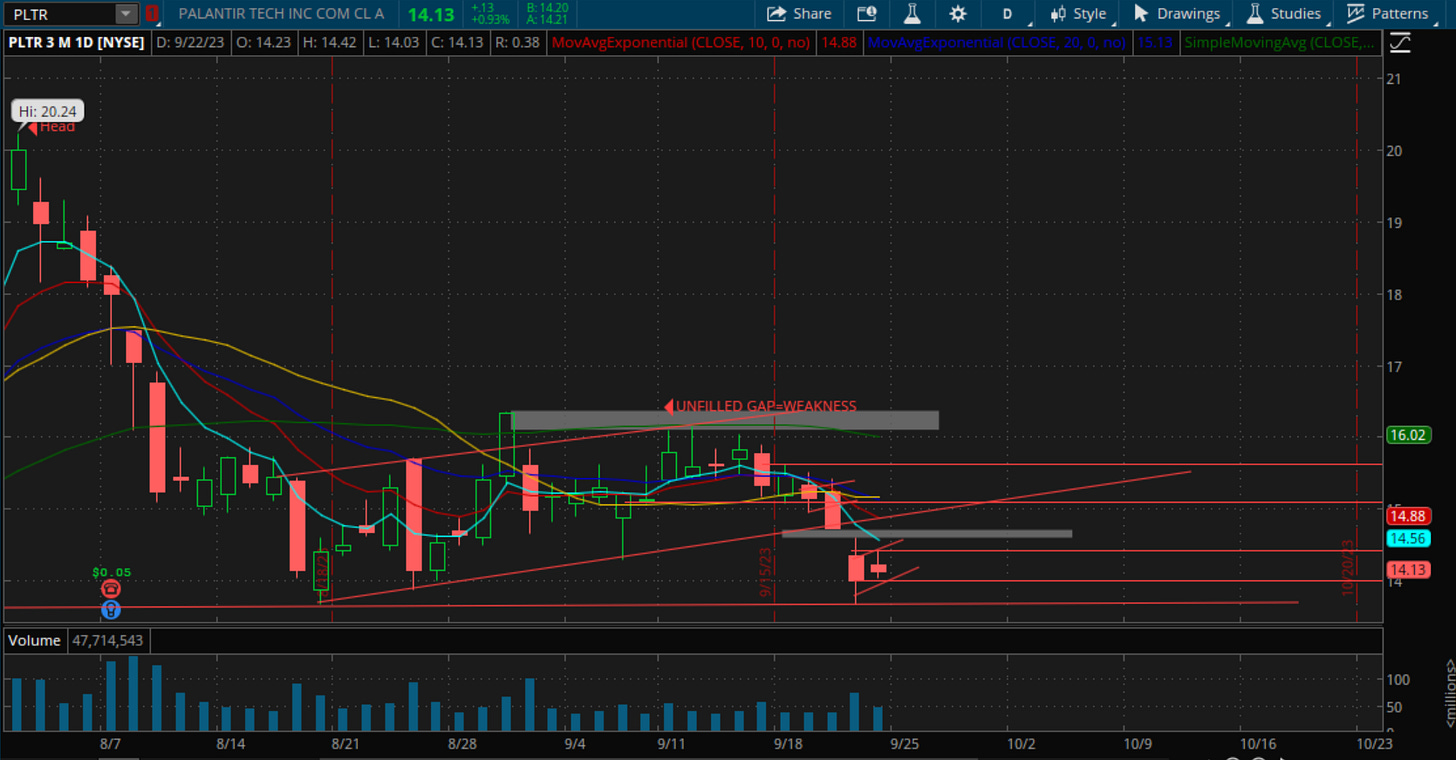Click the Volume panel label
1456x760 pixels.
[35, 640]
